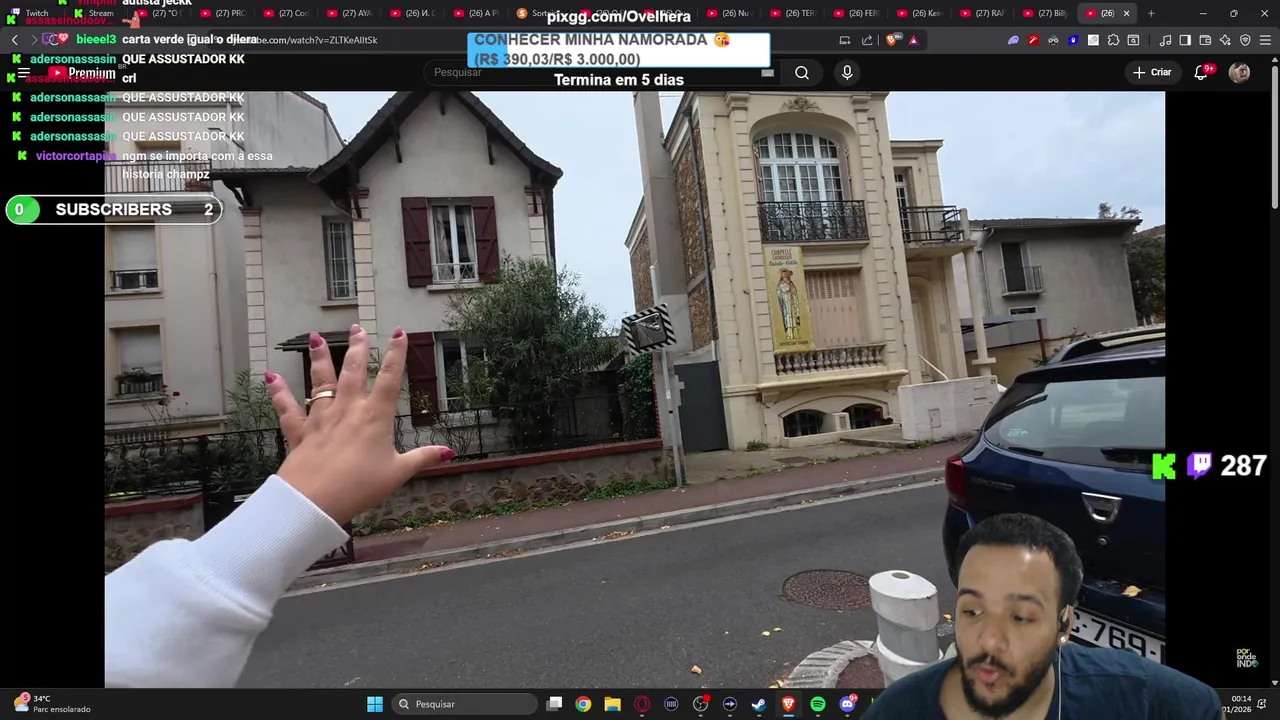Close the active YouTube tab
1280x720 pixels.
[1126, 13]
